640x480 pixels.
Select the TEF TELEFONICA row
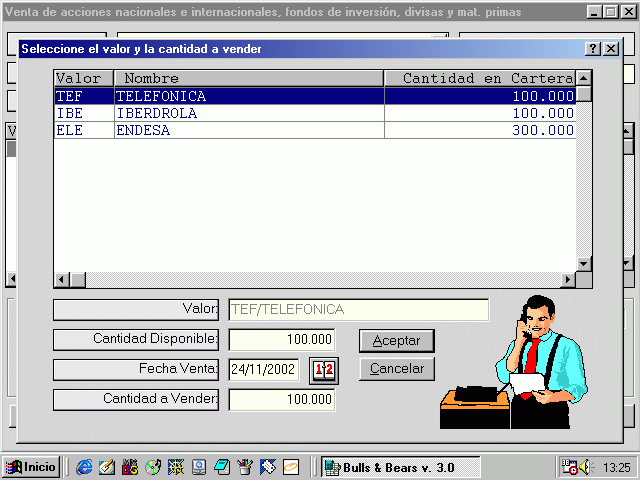coord(315,96)
